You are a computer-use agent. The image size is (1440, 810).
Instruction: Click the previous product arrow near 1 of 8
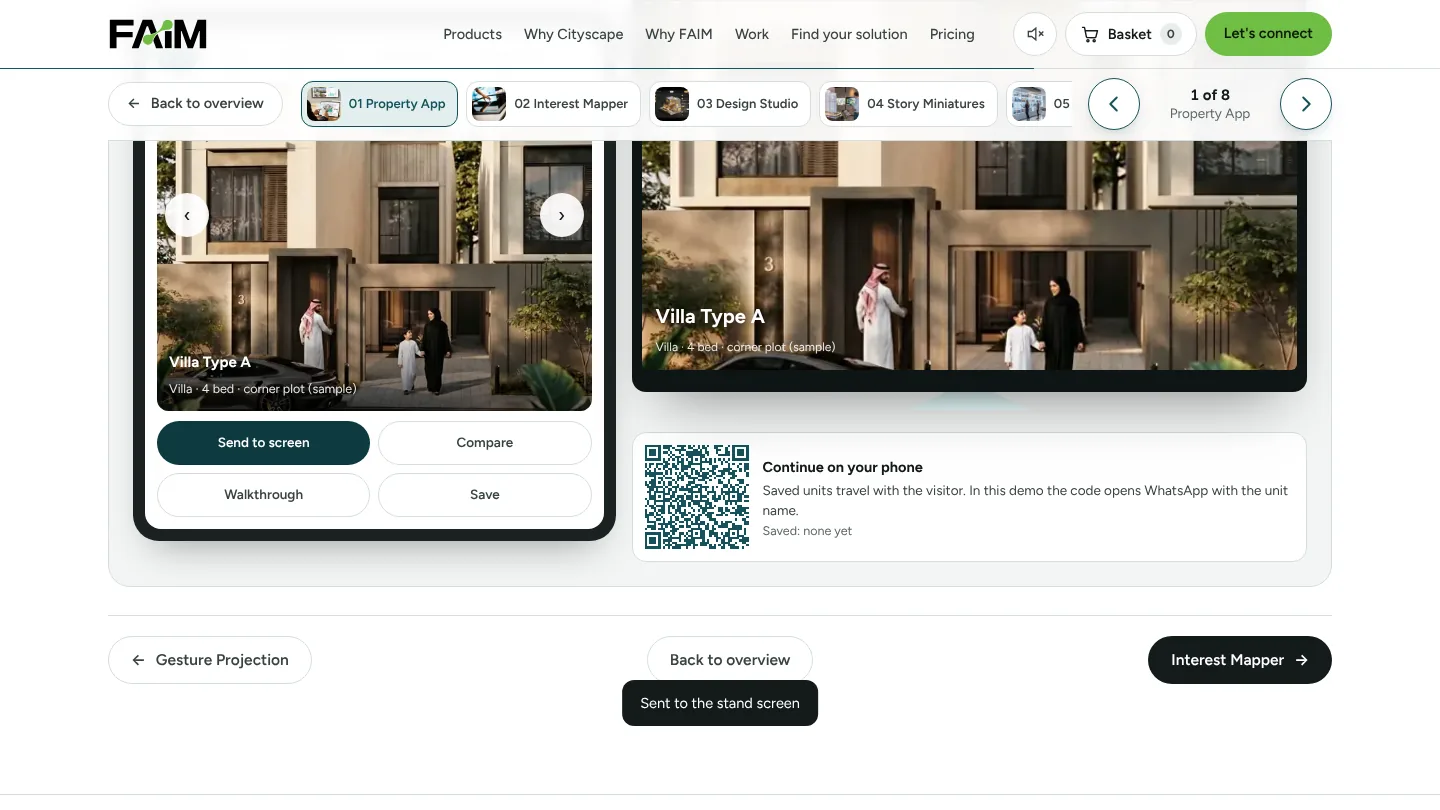click(1114, 104)
